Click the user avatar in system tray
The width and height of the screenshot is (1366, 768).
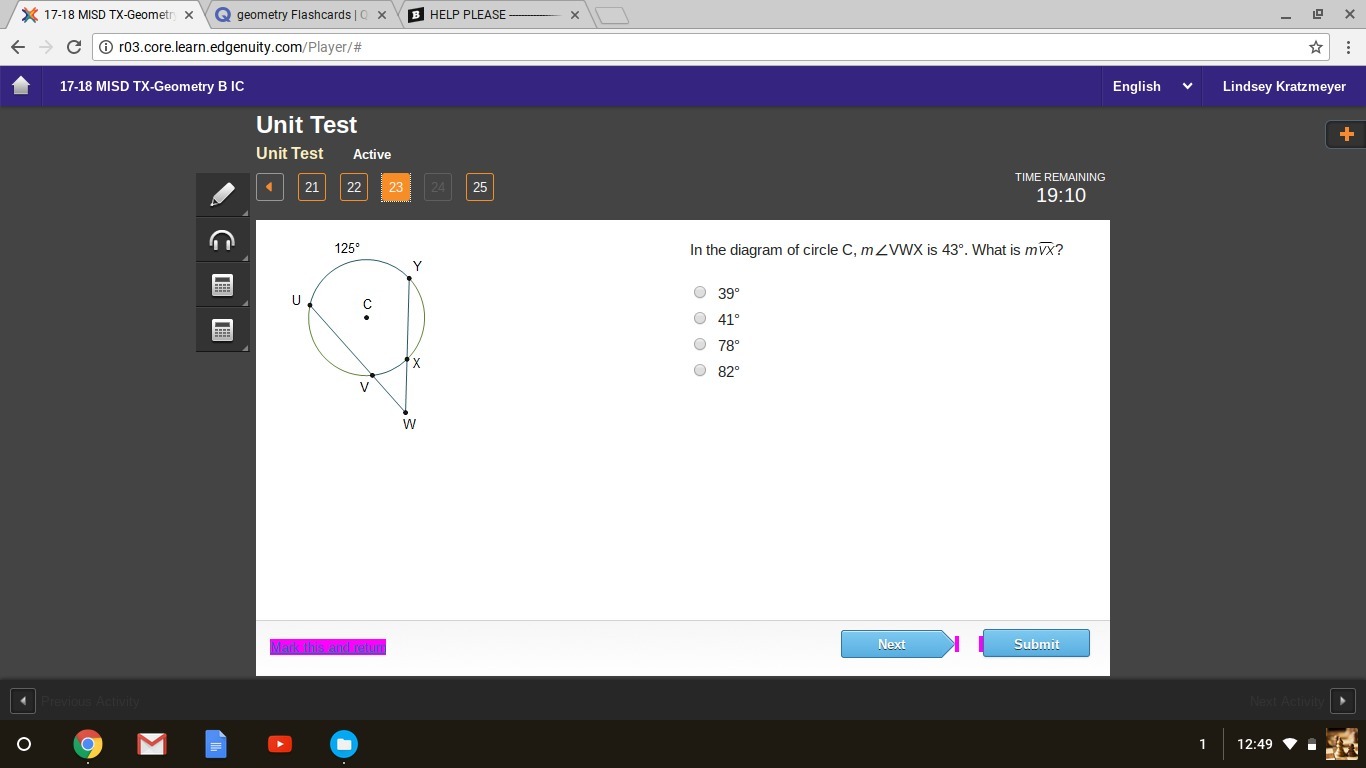pyautogui.click(x=1341, y=744)
